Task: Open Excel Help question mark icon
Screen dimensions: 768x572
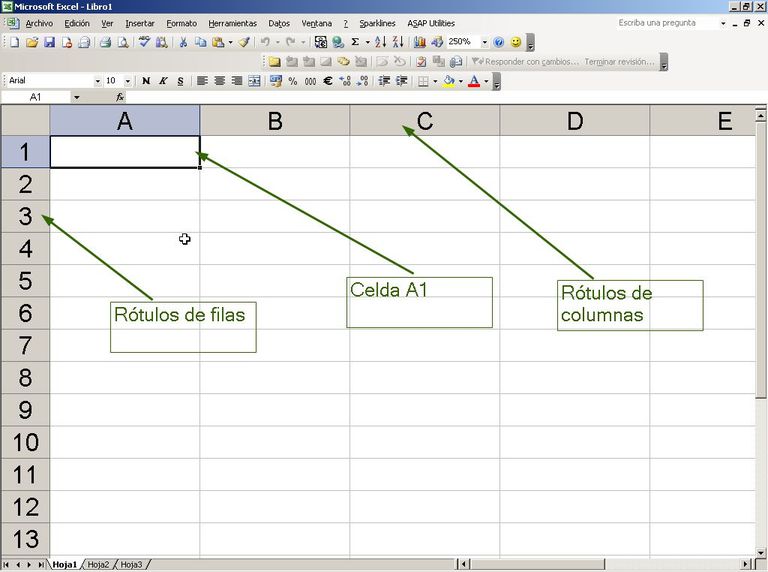Action: coord(499,42)
